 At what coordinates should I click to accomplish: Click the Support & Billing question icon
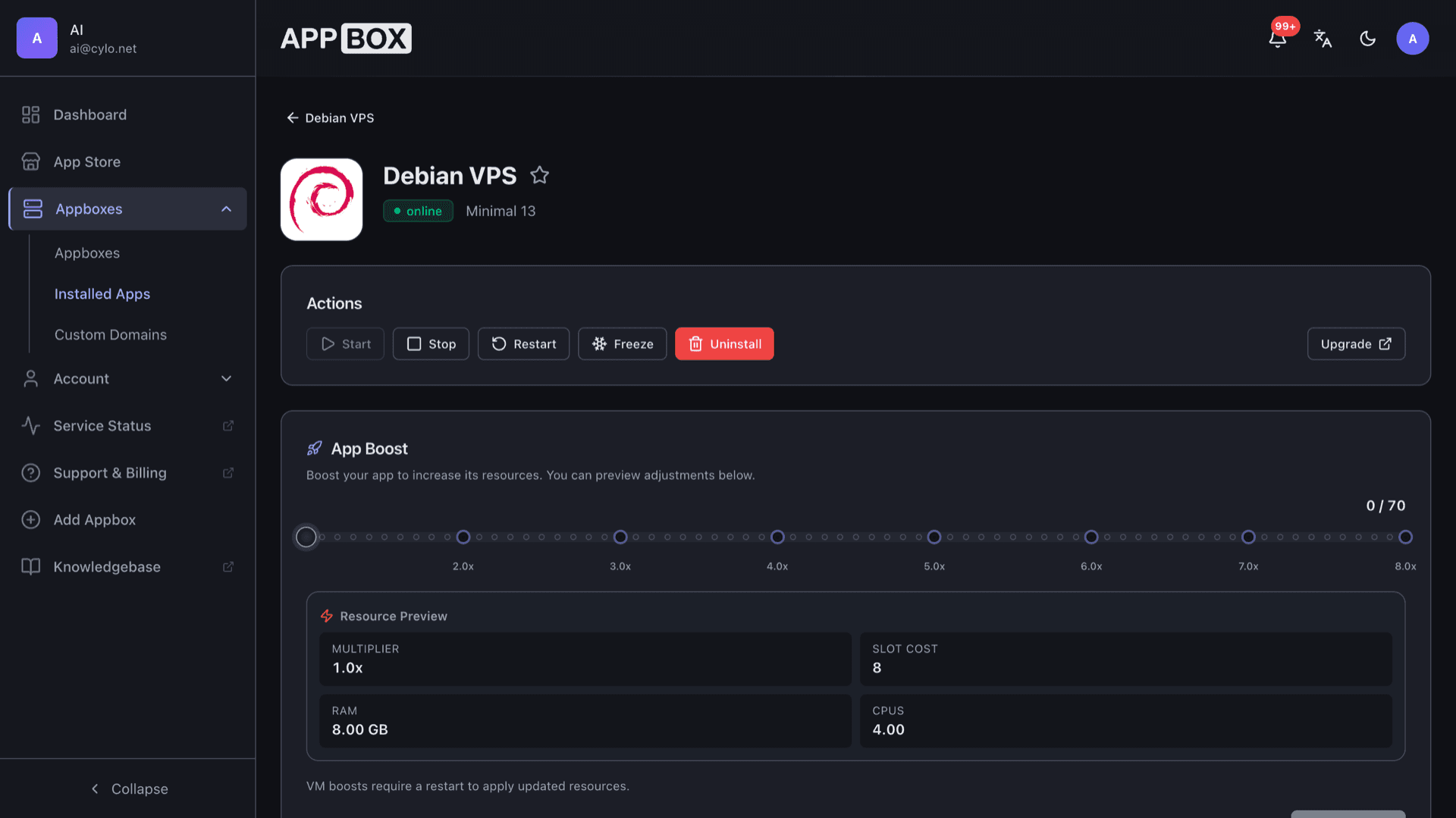click(30, 472)
